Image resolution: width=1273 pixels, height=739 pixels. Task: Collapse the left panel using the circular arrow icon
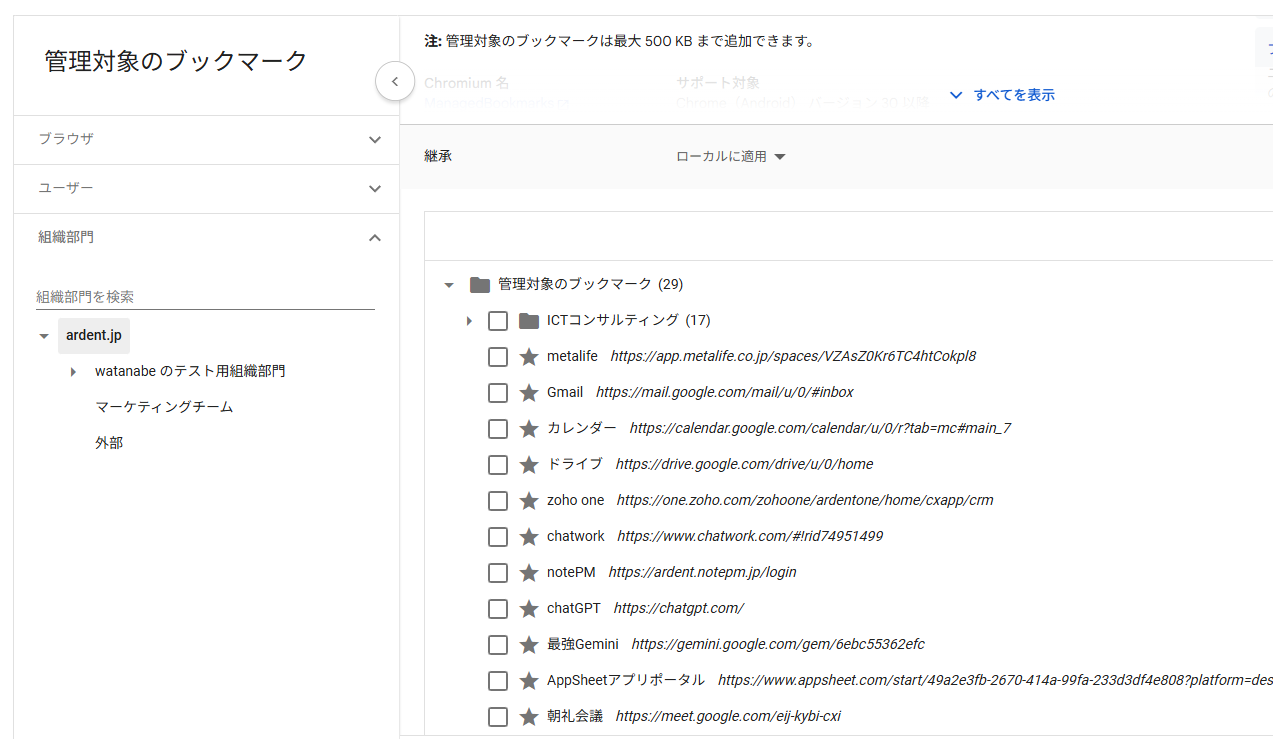point(395,81)
